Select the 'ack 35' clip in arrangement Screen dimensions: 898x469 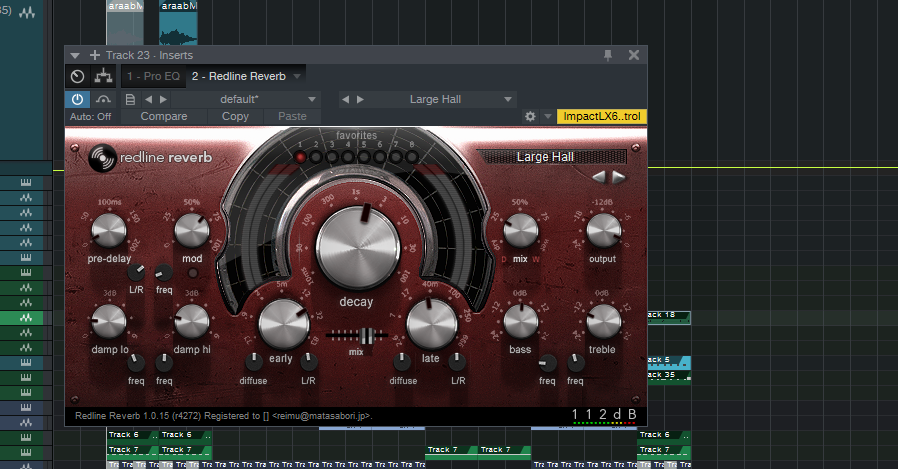click(669, 376)
